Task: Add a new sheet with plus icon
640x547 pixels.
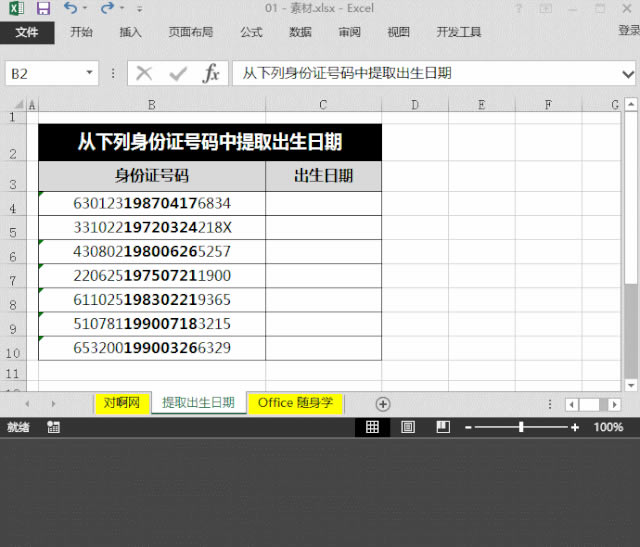Action: [382, 403]
